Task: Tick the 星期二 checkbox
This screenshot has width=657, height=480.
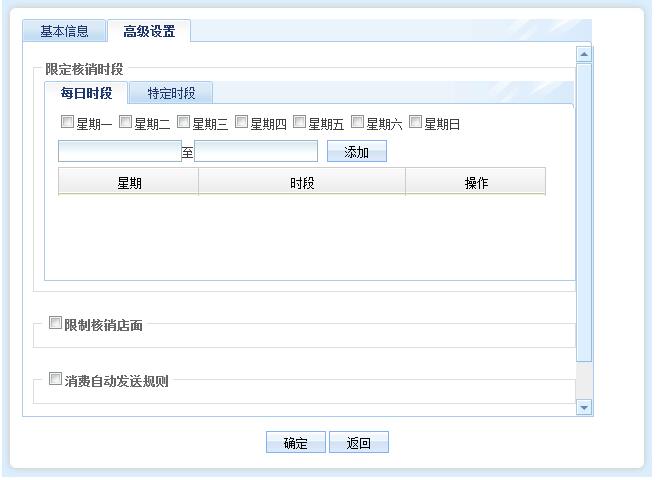Action: click(125, 123)
